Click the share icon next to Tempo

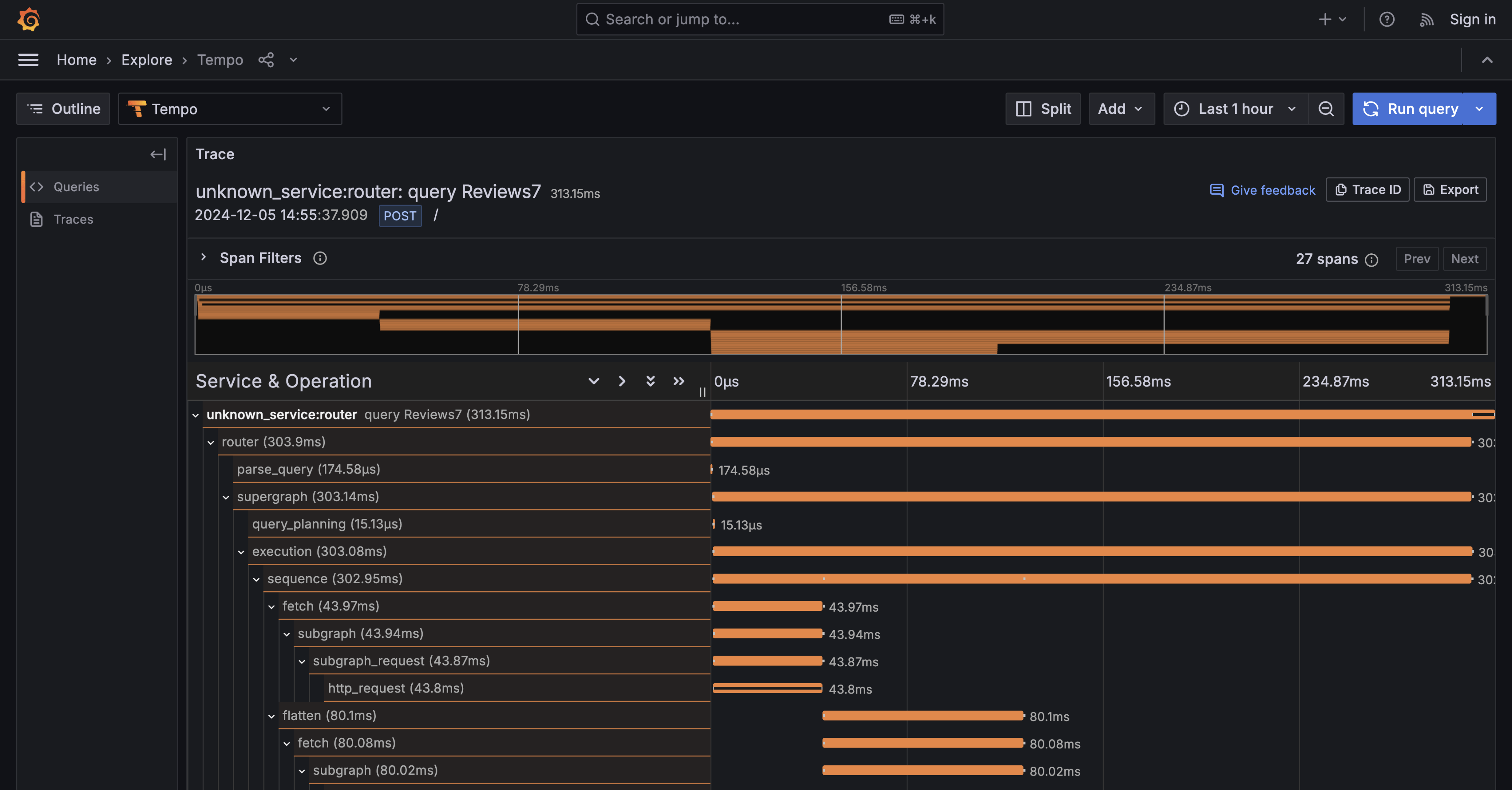pyautogui.click(x=266, y=59)
